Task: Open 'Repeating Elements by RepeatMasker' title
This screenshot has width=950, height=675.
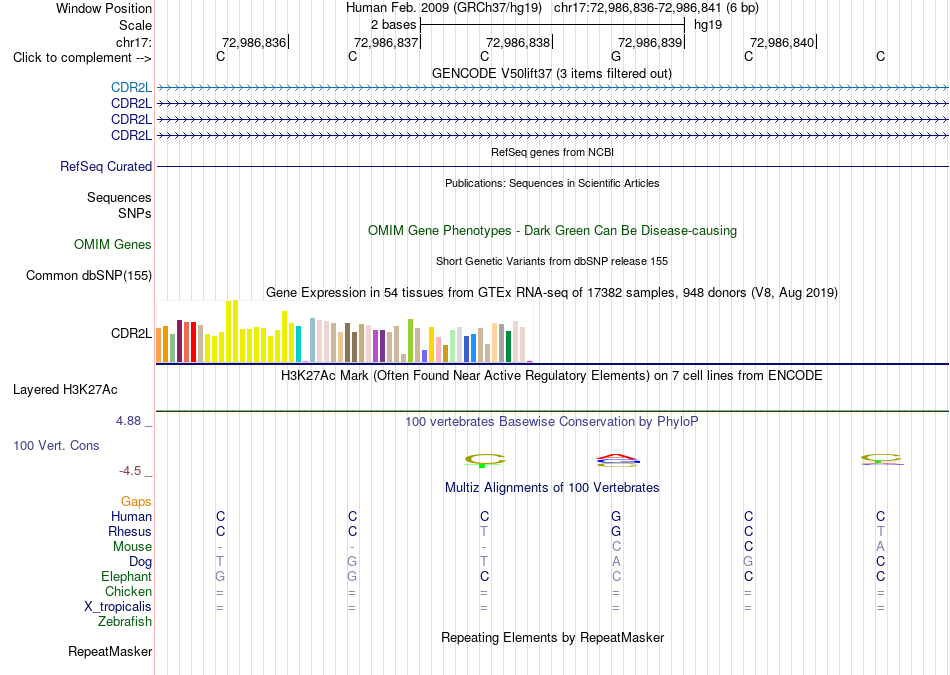Action: tap(552, 637)
